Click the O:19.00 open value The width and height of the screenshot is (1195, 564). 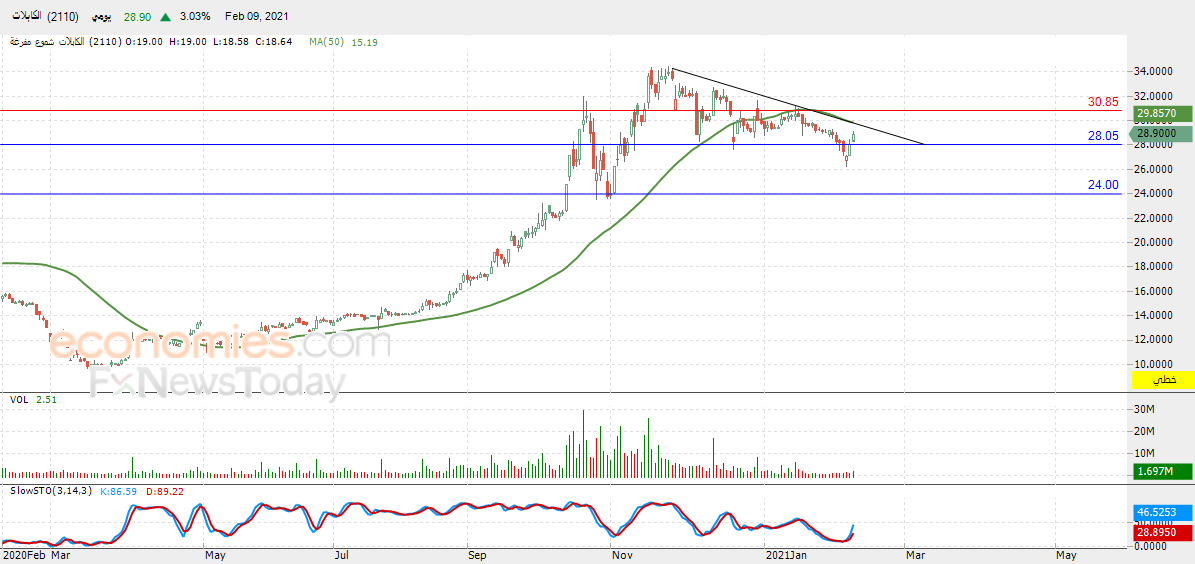coord(143,43)
